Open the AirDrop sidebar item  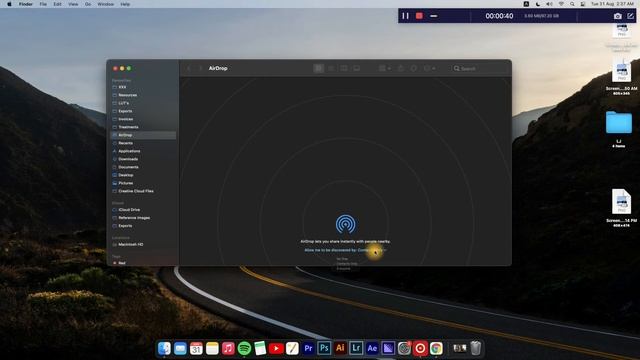pos(143,135)
